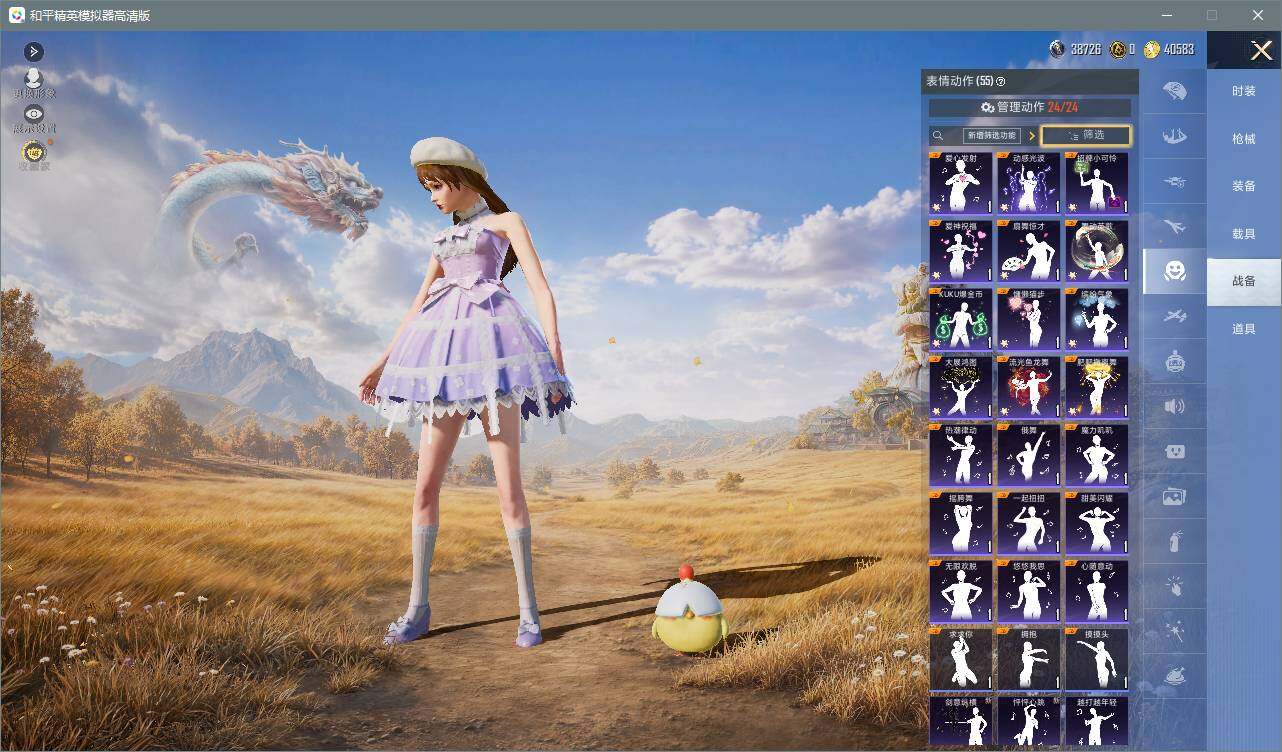Open the voice pack speaker category
Image resolution: width=1282 pixels, height=752 pixels.
point(1175,406)
